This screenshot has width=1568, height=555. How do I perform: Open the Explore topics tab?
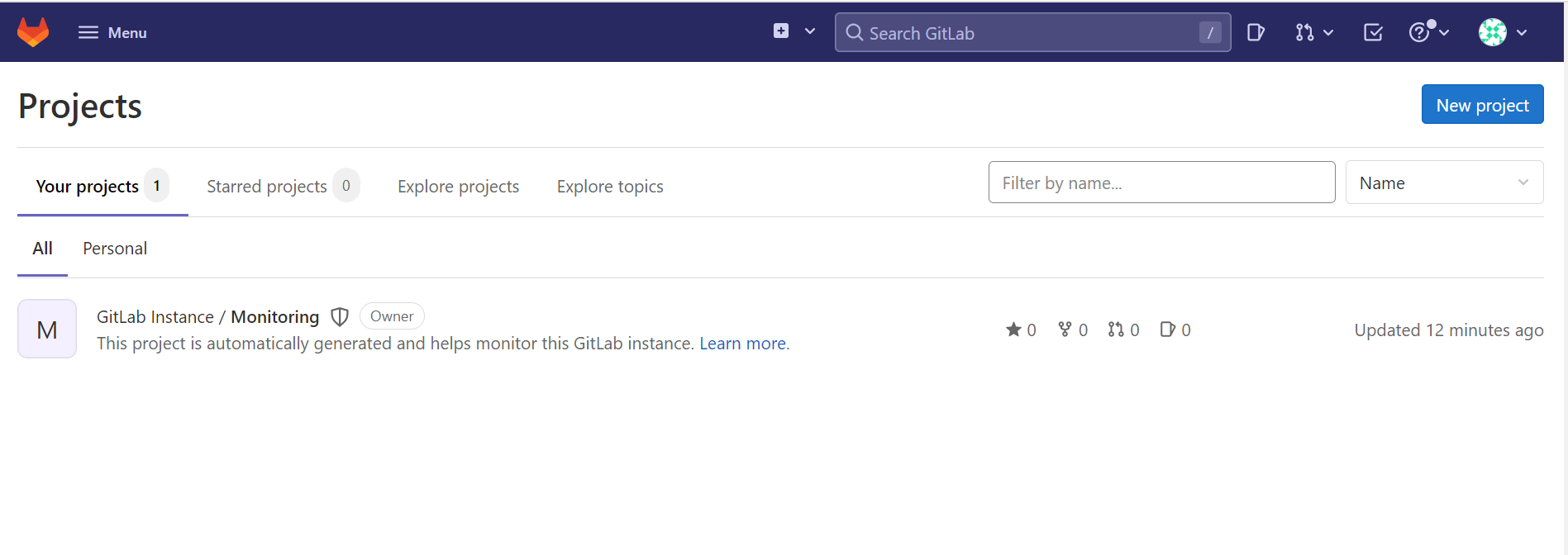click(x=610, y=187)
